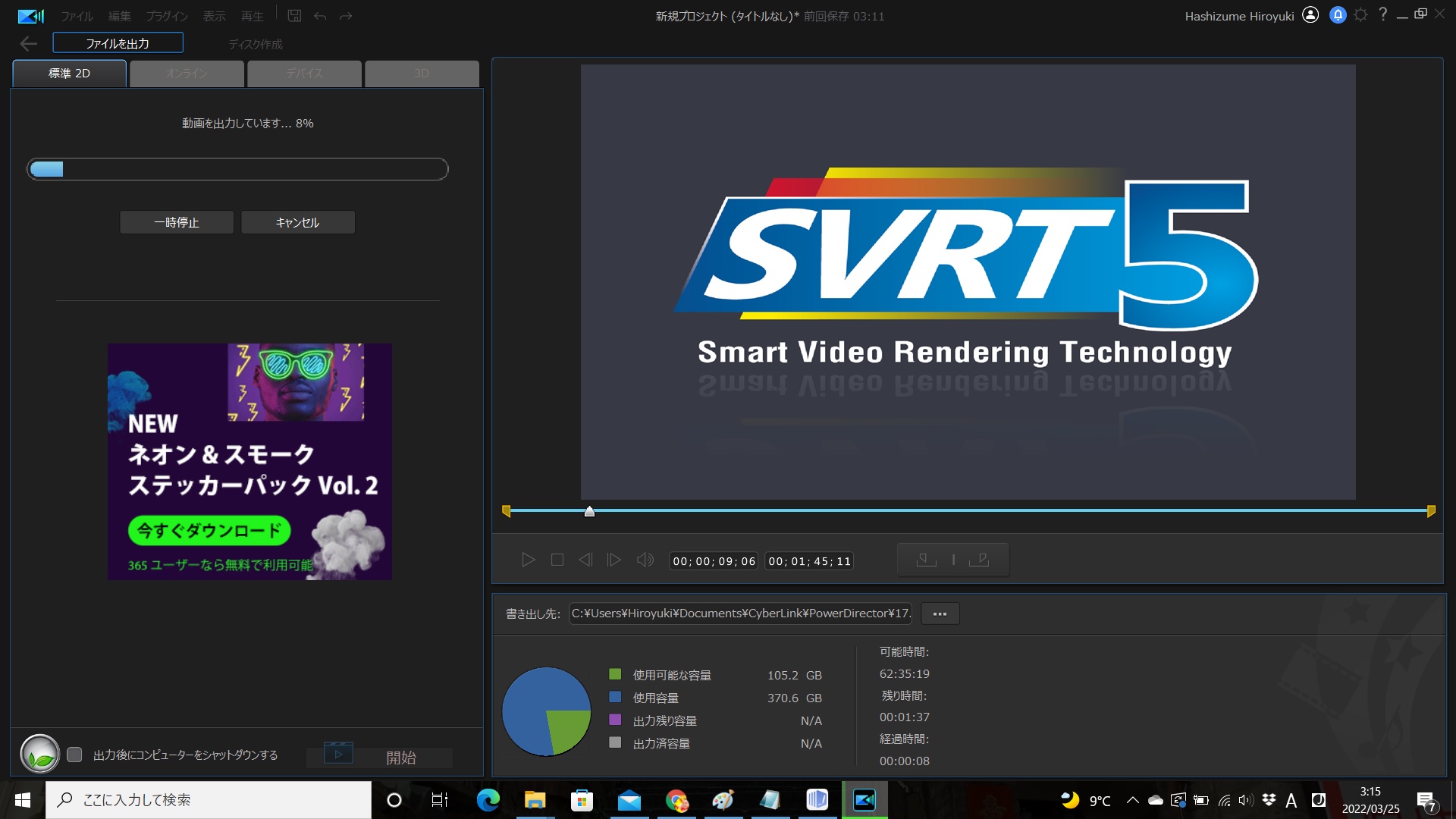Pause the rendering with 一時停止
This screenshot has height=819, width=1456.
[x=177, y=222]
